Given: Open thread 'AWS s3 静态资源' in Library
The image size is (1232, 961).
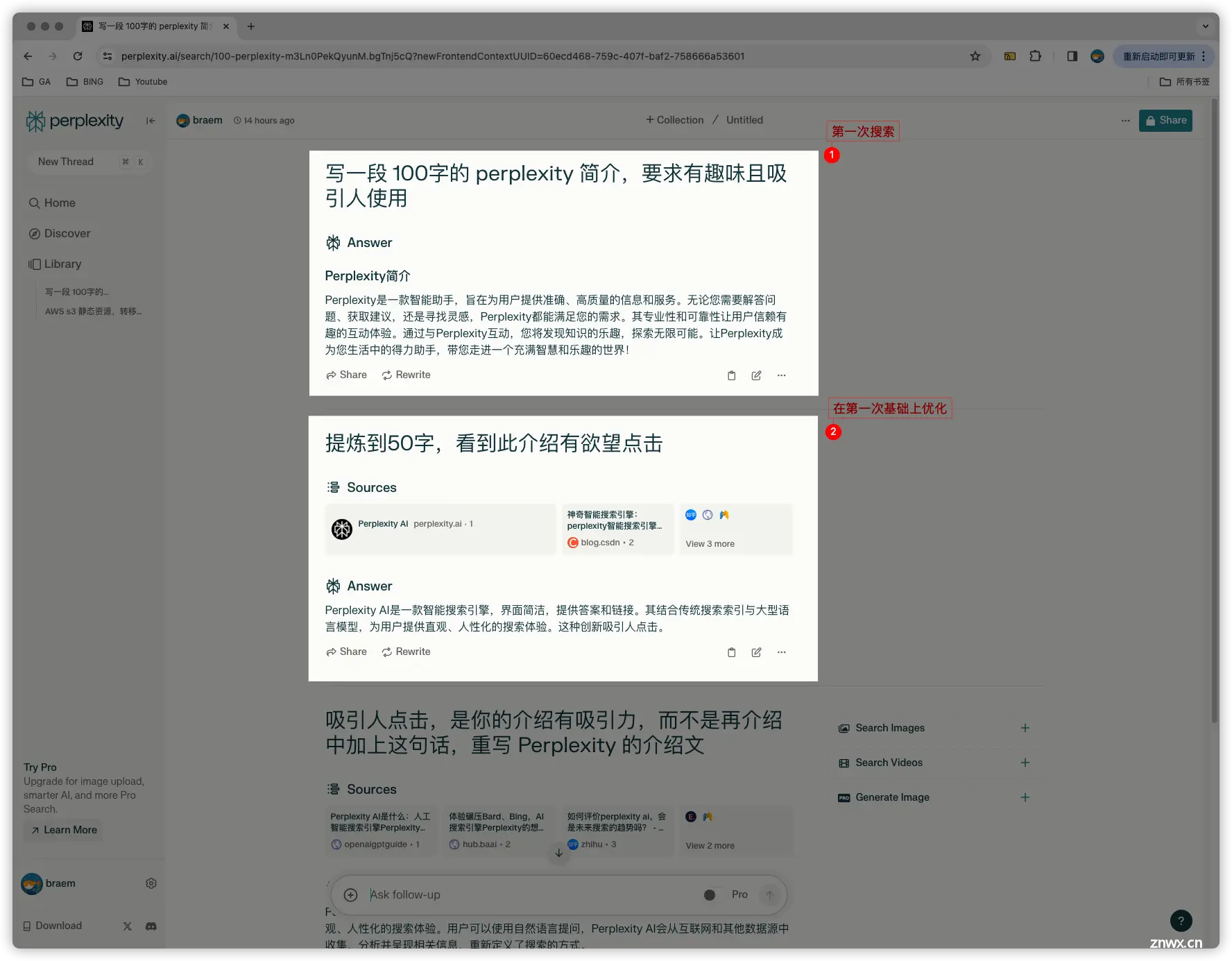Looking at the screenshot, I should tap(93, 311).
